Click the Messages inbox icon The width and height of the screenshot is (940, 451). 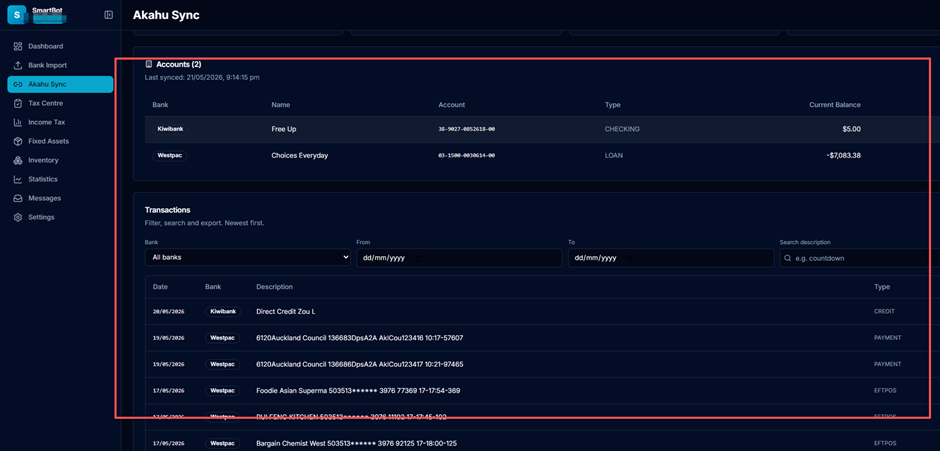pyautogui.click(x=18, y=199)
